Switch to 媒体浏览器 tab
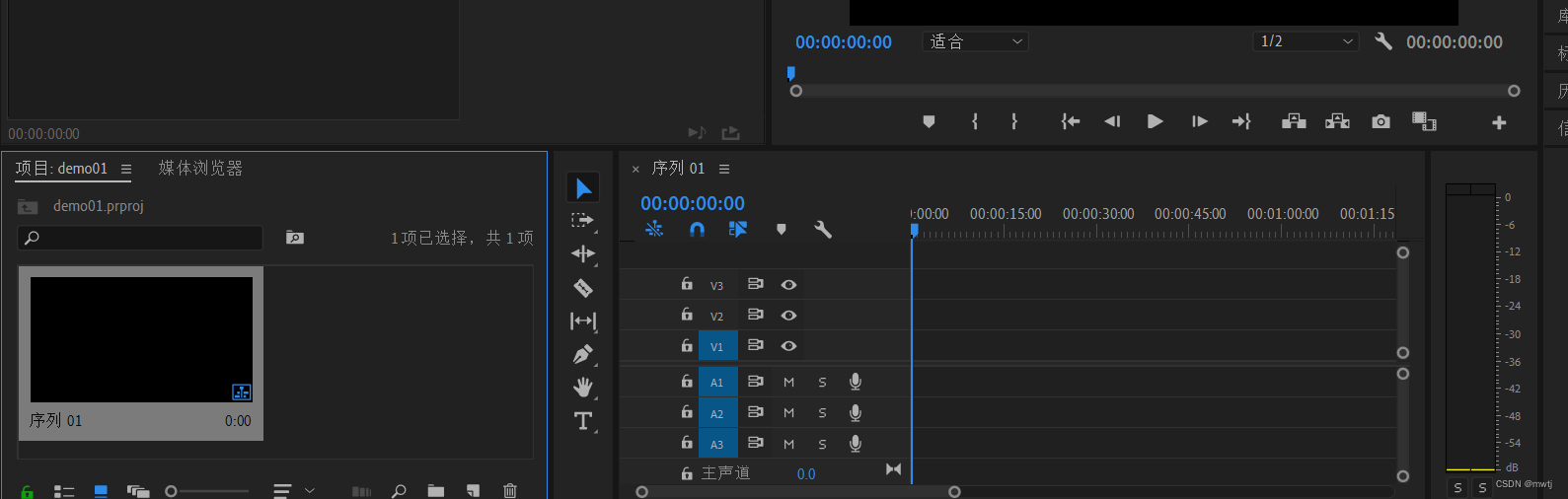The height and width of the screenshot is (499, 1568). [200, 169]
